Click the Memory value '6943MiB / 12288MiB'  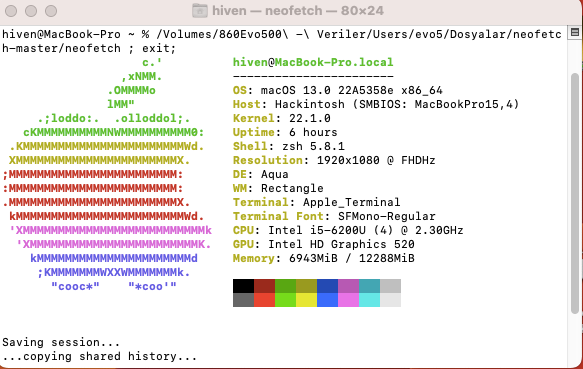pos(352,258)
